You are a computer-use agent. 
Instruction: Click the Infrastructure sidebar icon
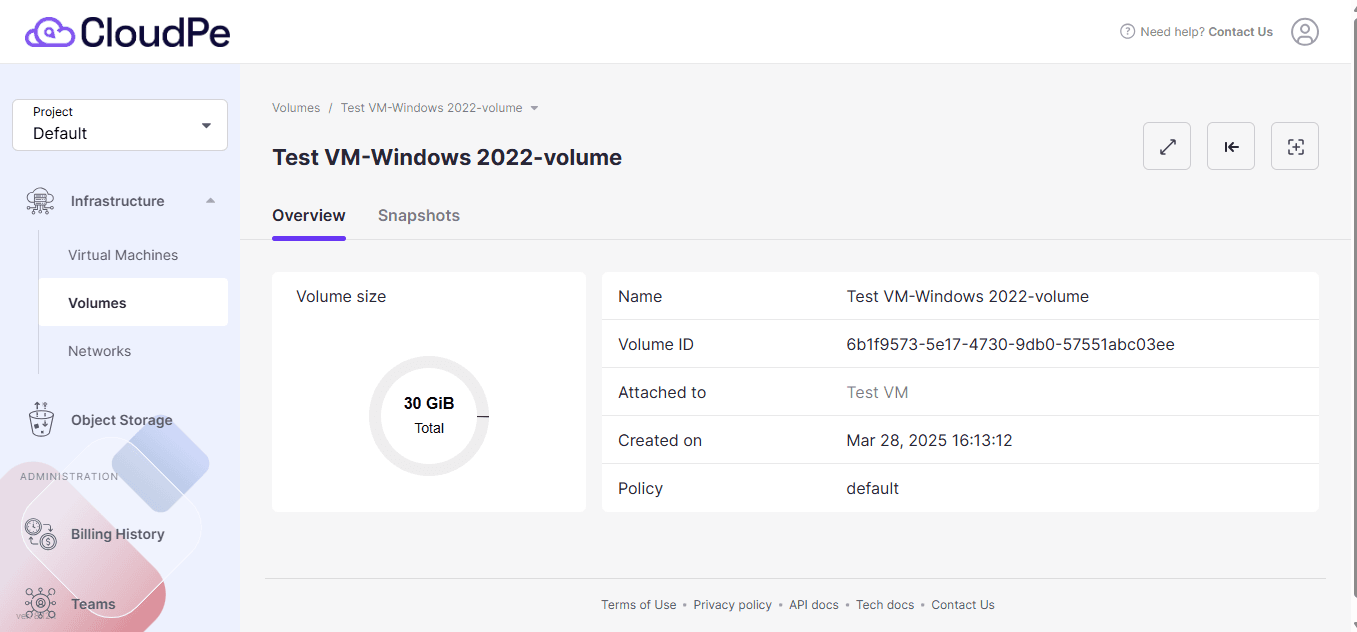(39, 200)
